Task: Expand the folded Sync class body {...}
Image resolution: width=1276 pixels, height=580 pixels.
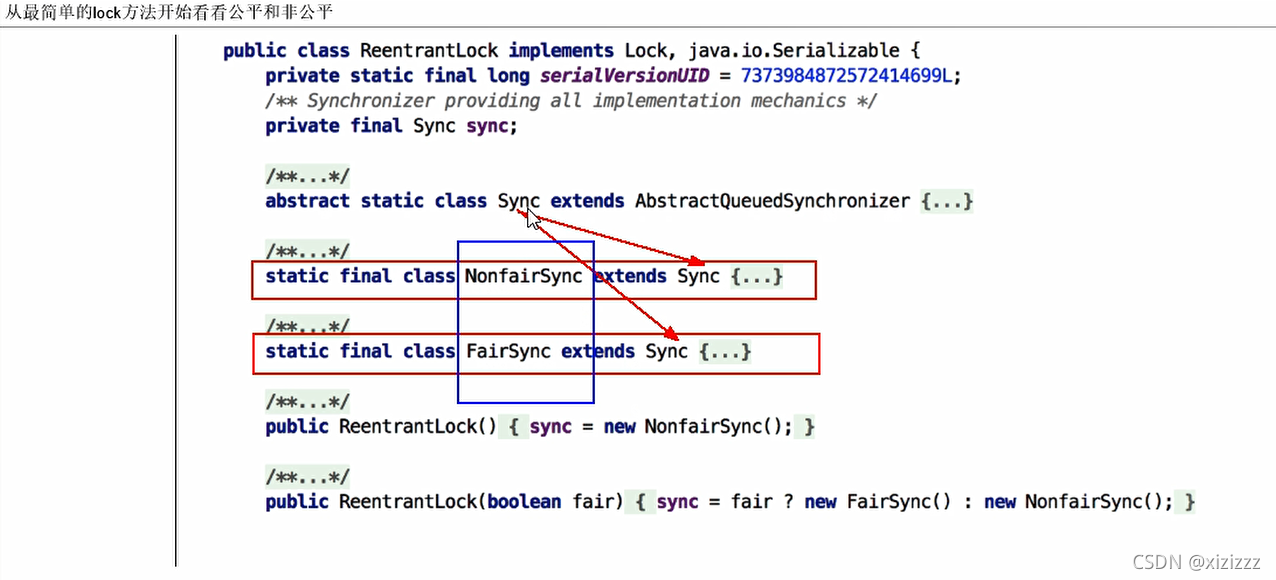Action: (x=947, y=201)
